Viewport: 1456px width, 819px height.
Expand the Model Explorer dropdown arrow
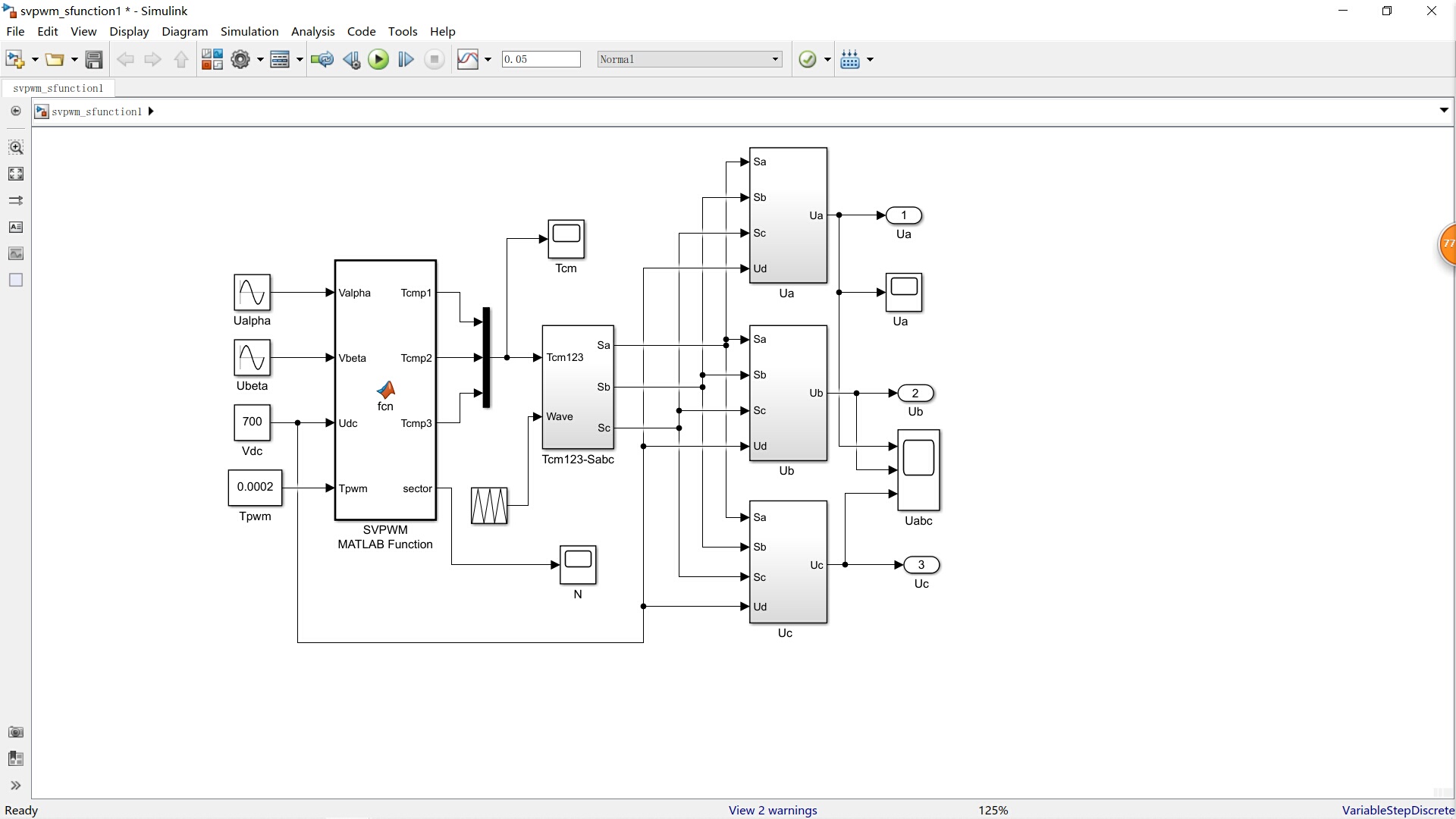(x=300, y=59)
